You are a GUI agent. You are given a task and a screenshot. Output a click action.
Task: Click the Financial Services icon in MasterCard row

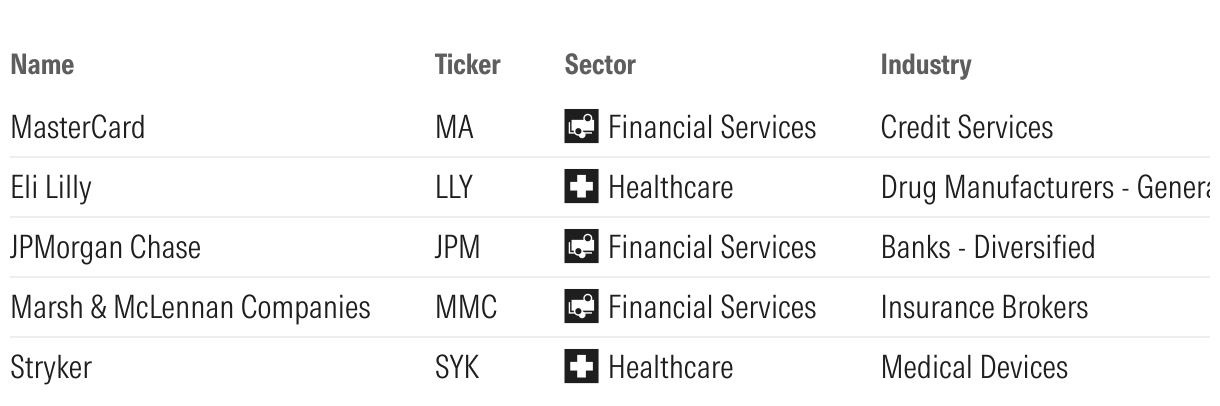[581, 128]
